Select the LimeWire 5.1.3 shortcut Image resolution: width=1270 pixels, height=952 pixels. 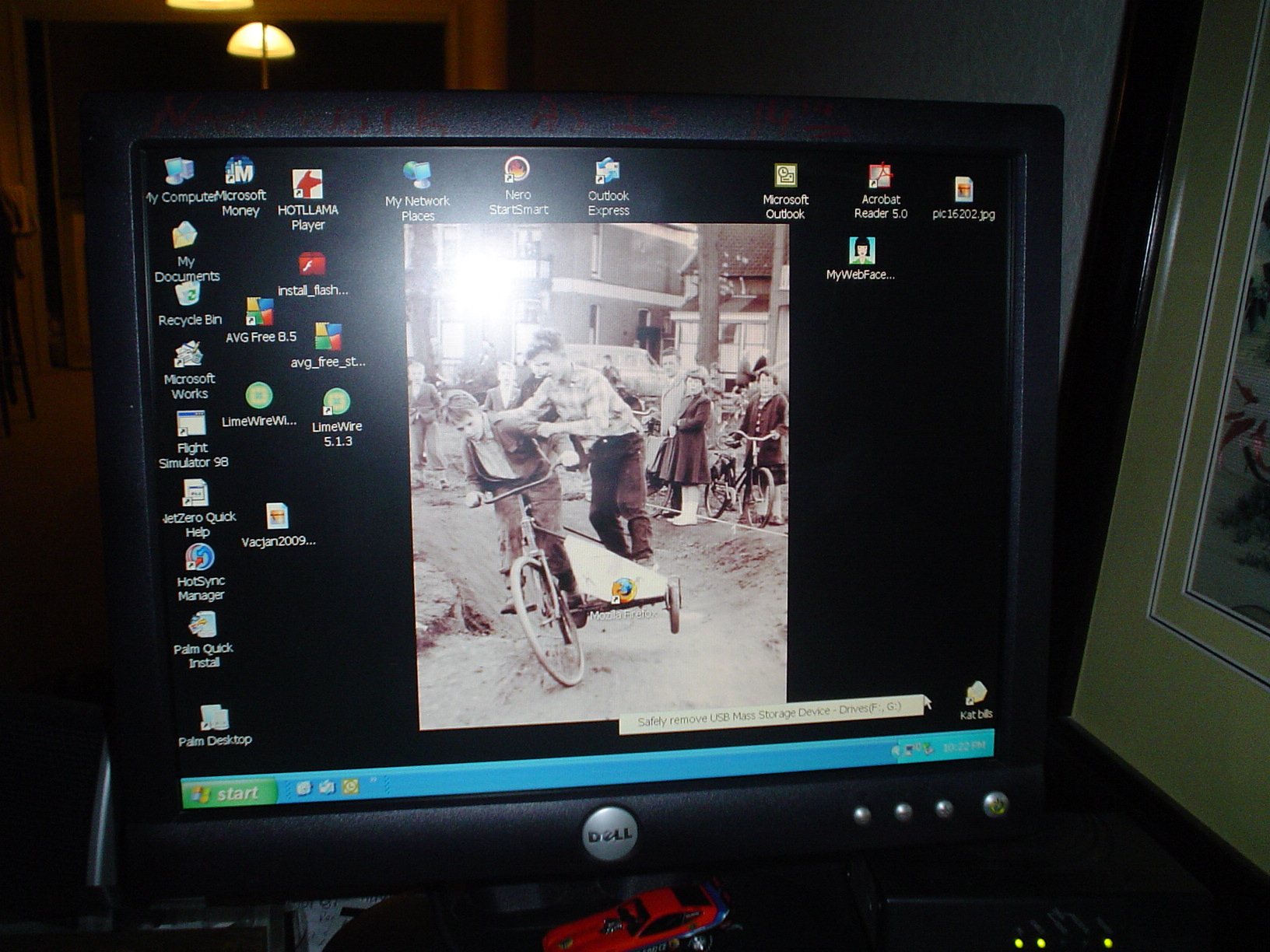point(336,418)
